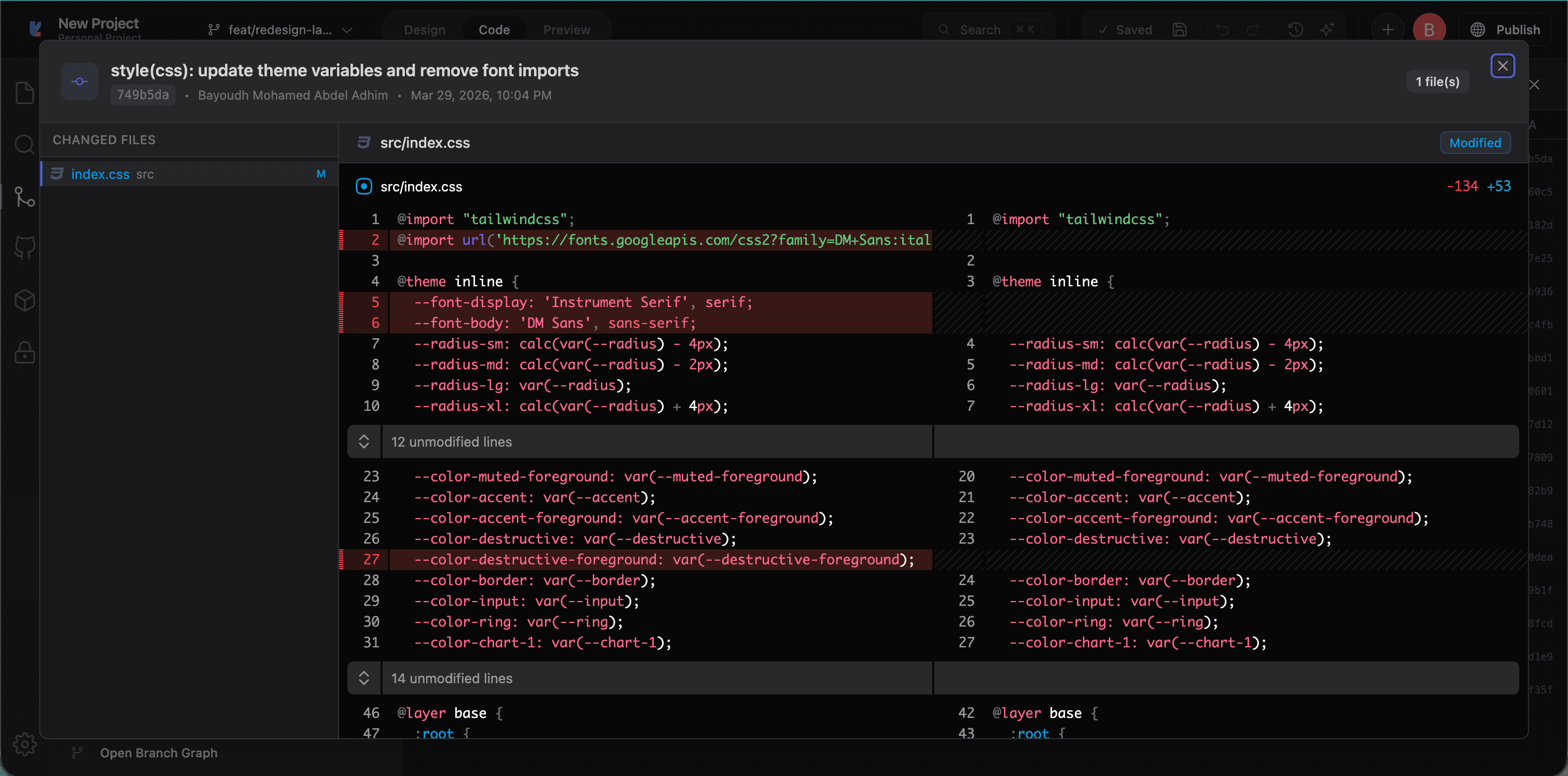
Task: Open the user avatar B
Action: (x=1429, y=30)
